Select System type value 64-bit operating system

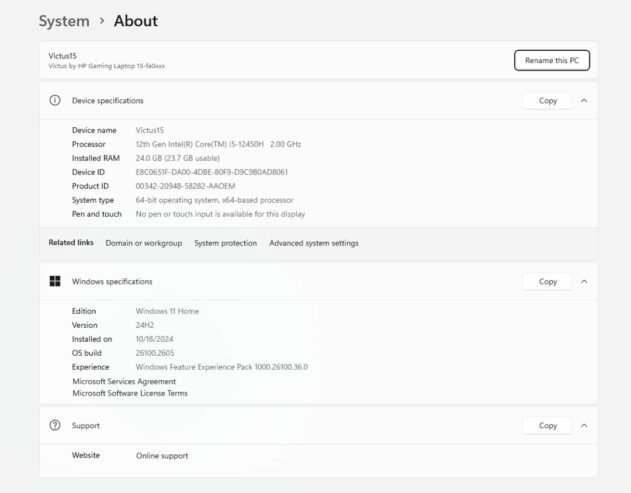214,200
